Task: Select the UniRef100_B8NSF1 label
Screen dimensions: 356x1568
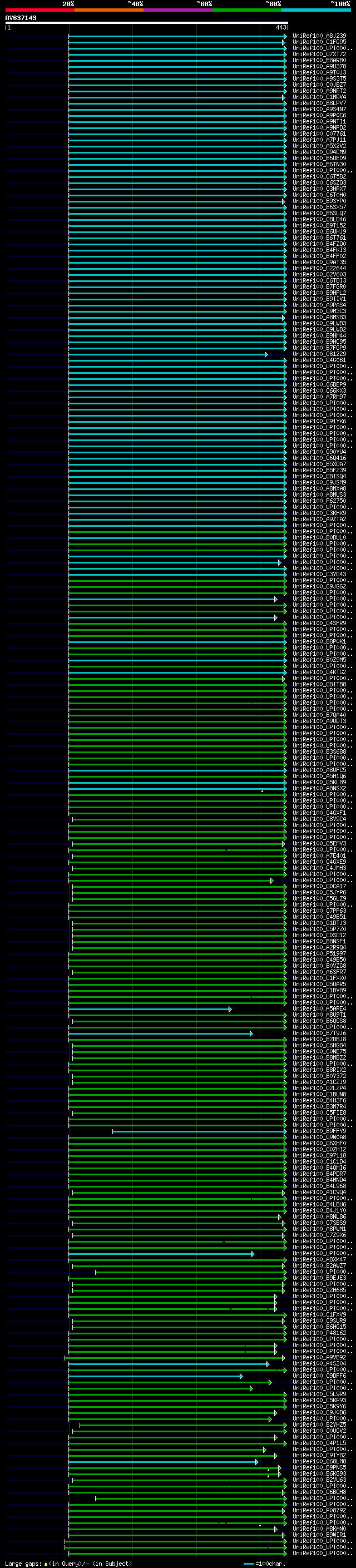Action: click(x=319, y=941)
